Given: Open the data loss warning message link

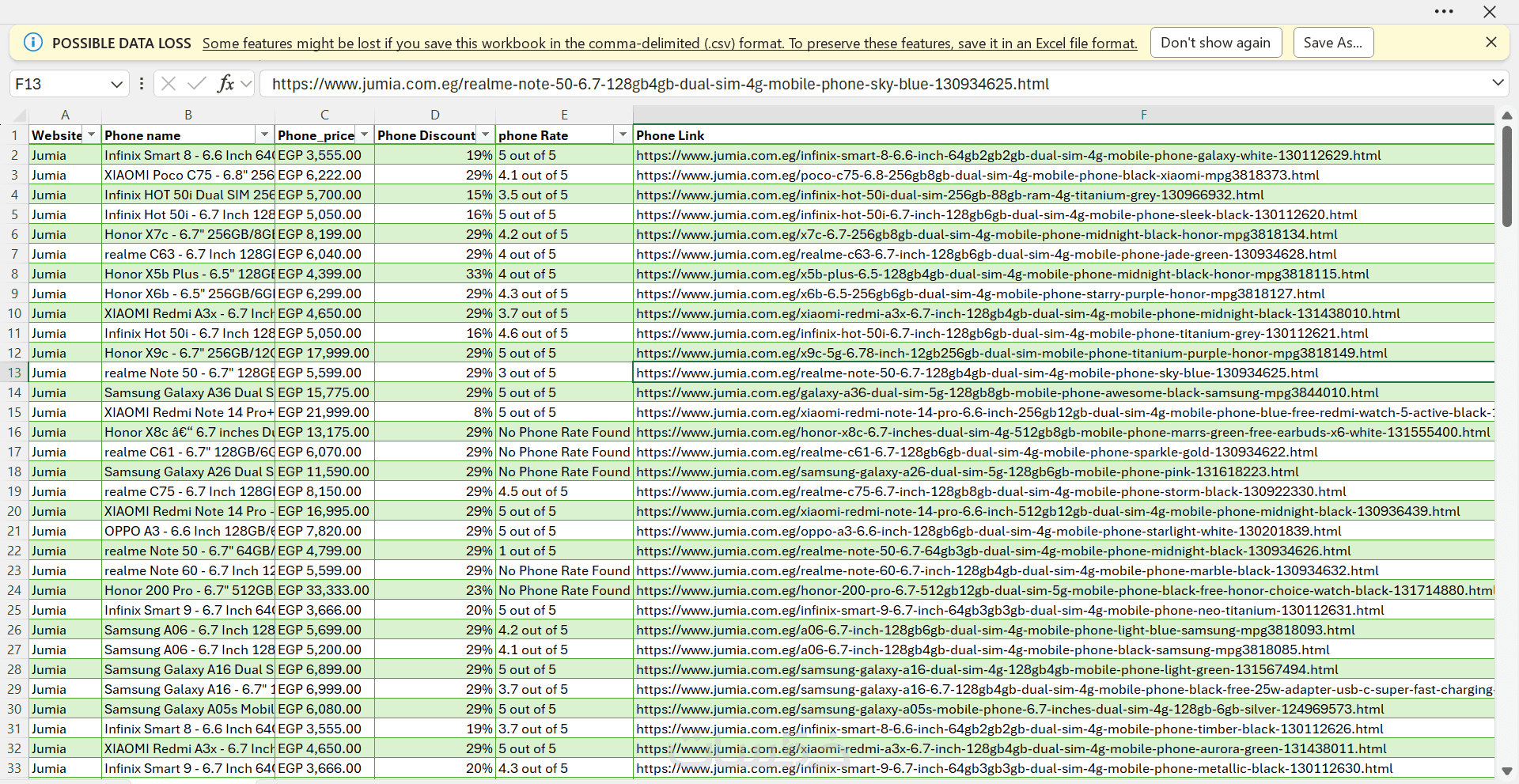Looking at the screenshot, I should click(x=669, y=44).
